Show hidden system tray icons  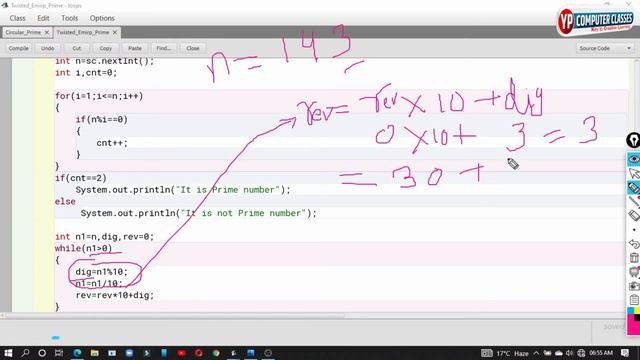pos(536,353)
